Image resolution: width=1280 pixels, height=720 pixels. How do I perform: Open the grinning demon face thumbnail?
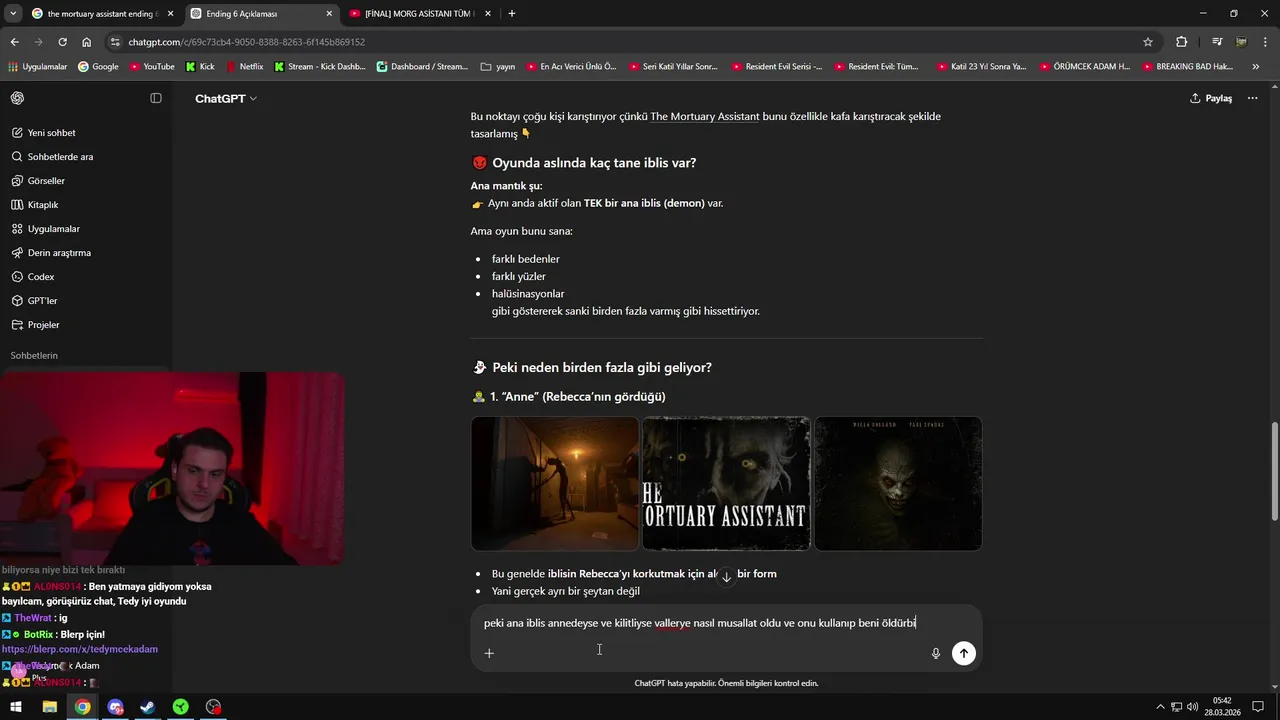coord(898,483)
